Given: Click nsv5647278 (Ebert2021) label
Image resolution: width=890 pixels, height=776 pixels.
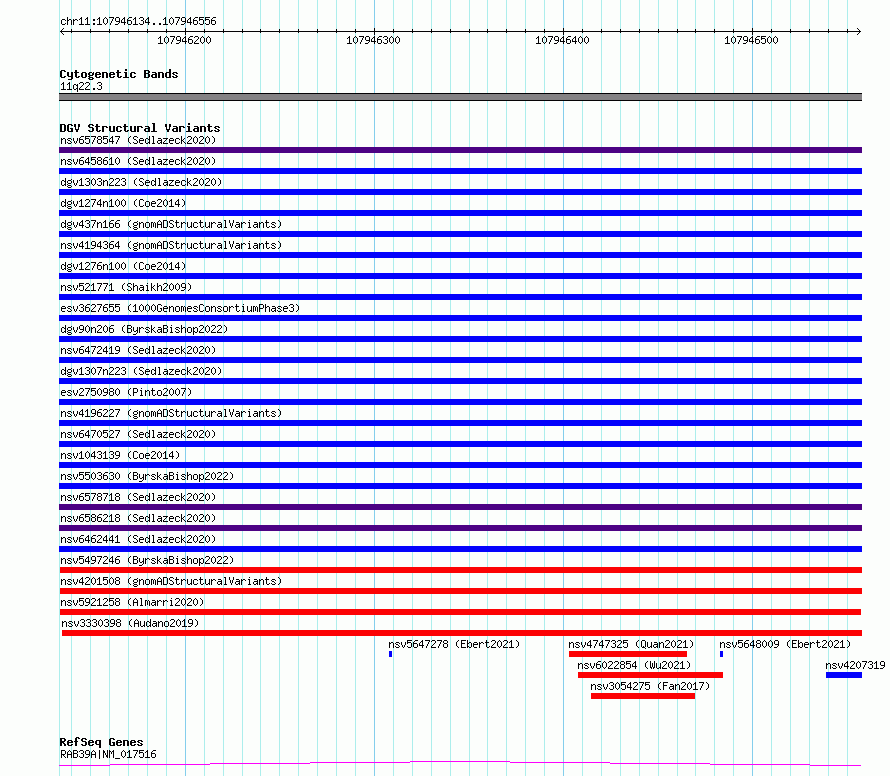Looking at the screenshot, I should point(454,644).
